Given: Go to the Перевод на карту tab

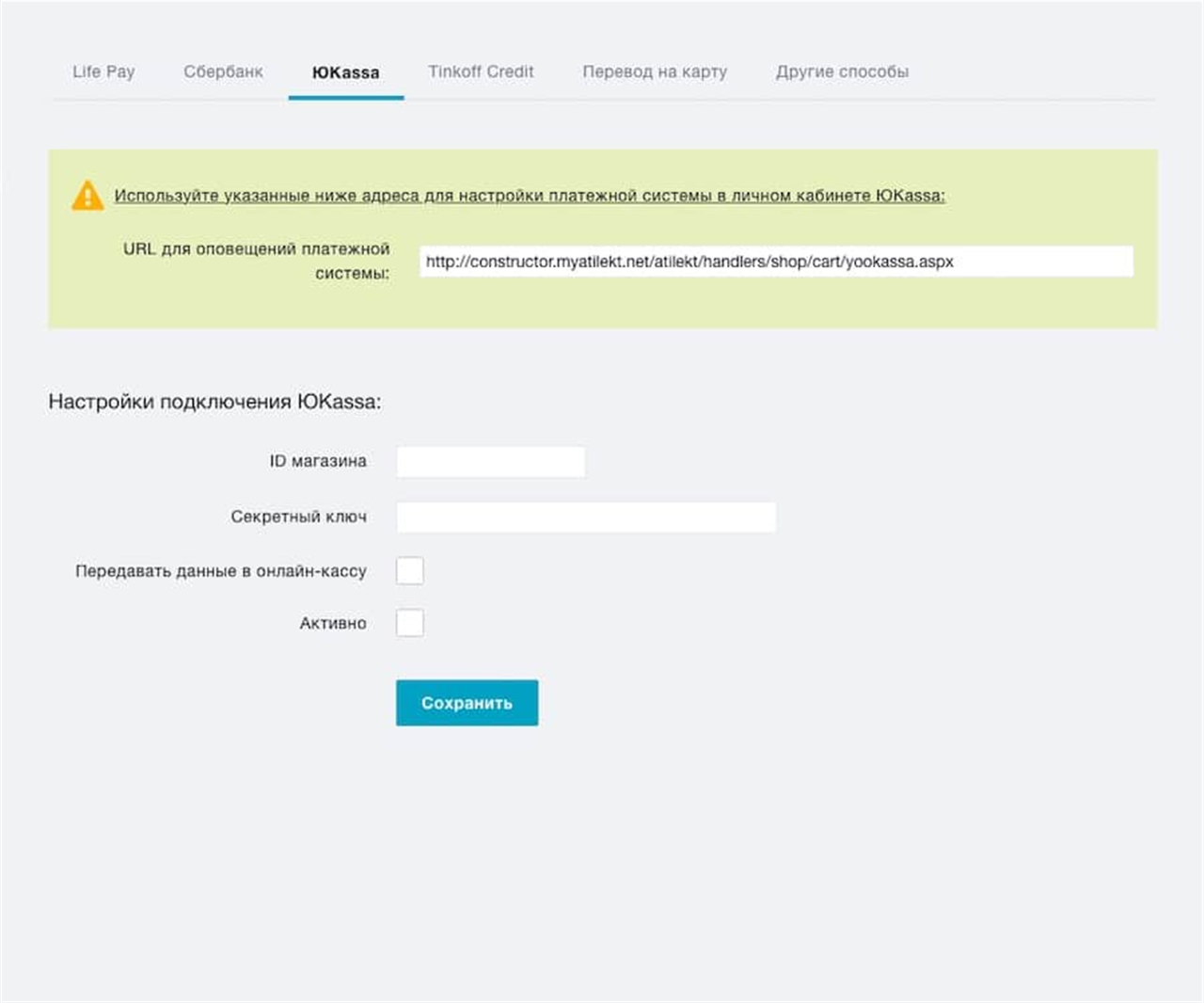Looking at the screenshot, I should point(655,72).
